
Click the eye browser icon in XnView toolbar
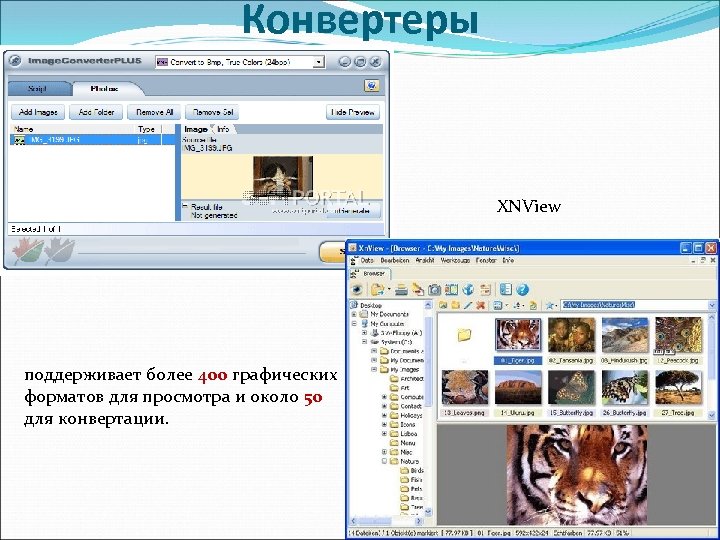click(357, 290)
